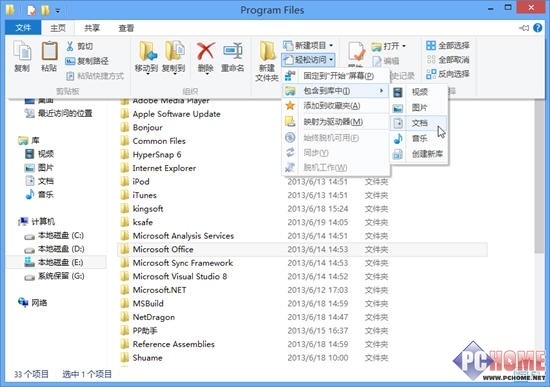Select 视频 in the library submenu
The image size is (550, 387).
(x=419, y=92)
